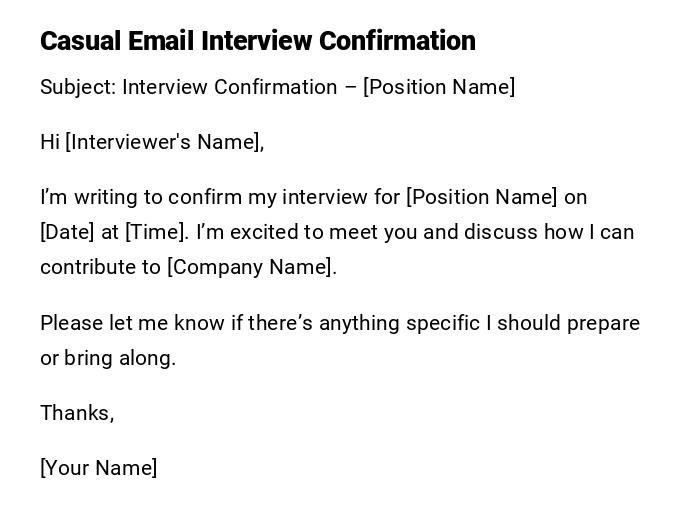The height and width of the screenshot is (530, 700).
Task: Click '[Position Name]' placeholder in the body paragraph
Action: 482,197
